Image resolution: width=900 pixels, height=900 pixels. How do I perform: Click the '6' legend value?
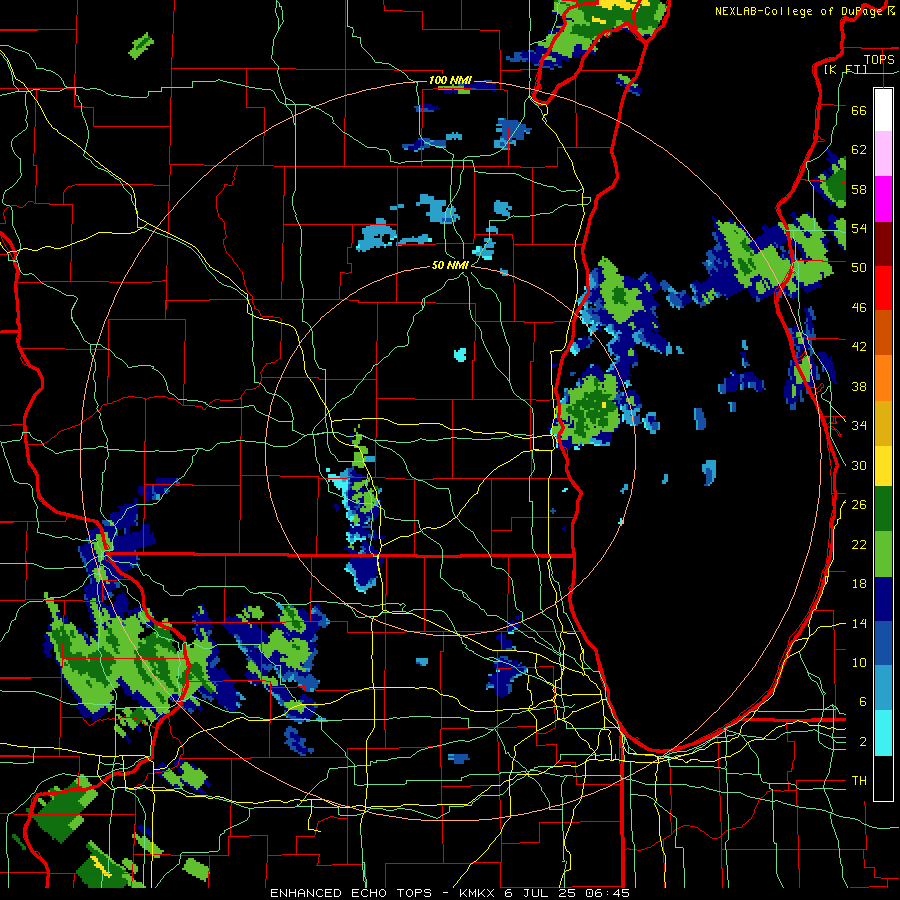(863, 702)
